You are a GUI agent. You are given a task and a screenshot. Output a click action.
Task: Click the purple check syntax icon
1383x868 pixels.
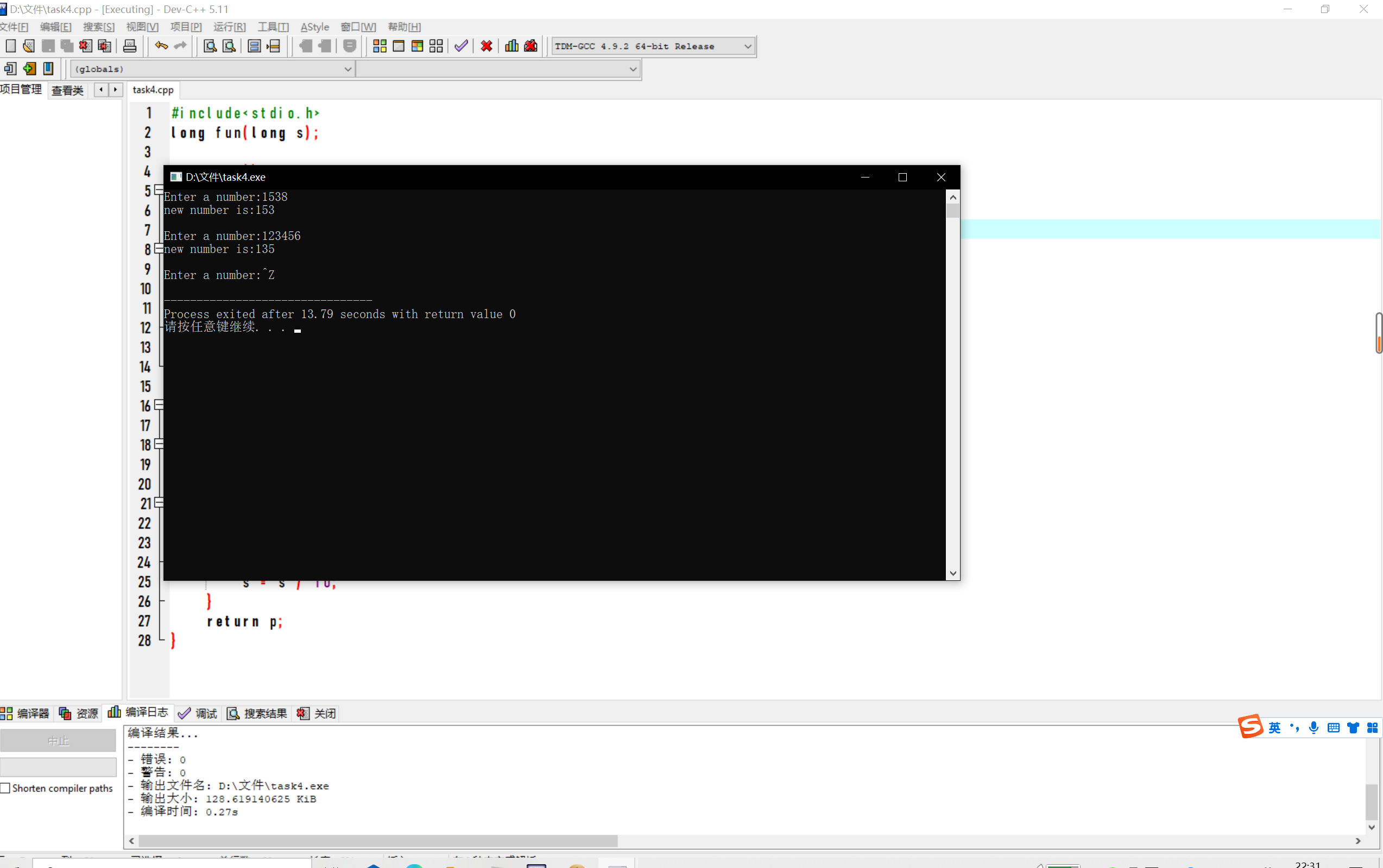pyautogui.click(x=461, y=46)
